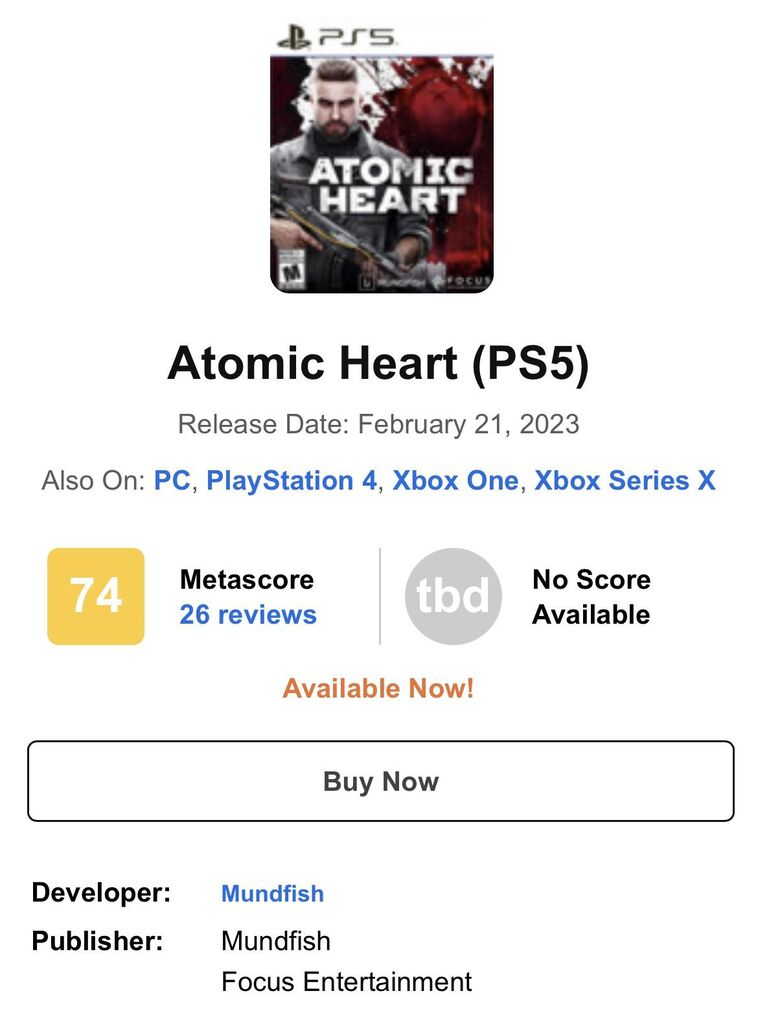Open the Mundfish developer link
This screenshot has width=758, height=1024.
pyautogui.click(x=272, y=894)
